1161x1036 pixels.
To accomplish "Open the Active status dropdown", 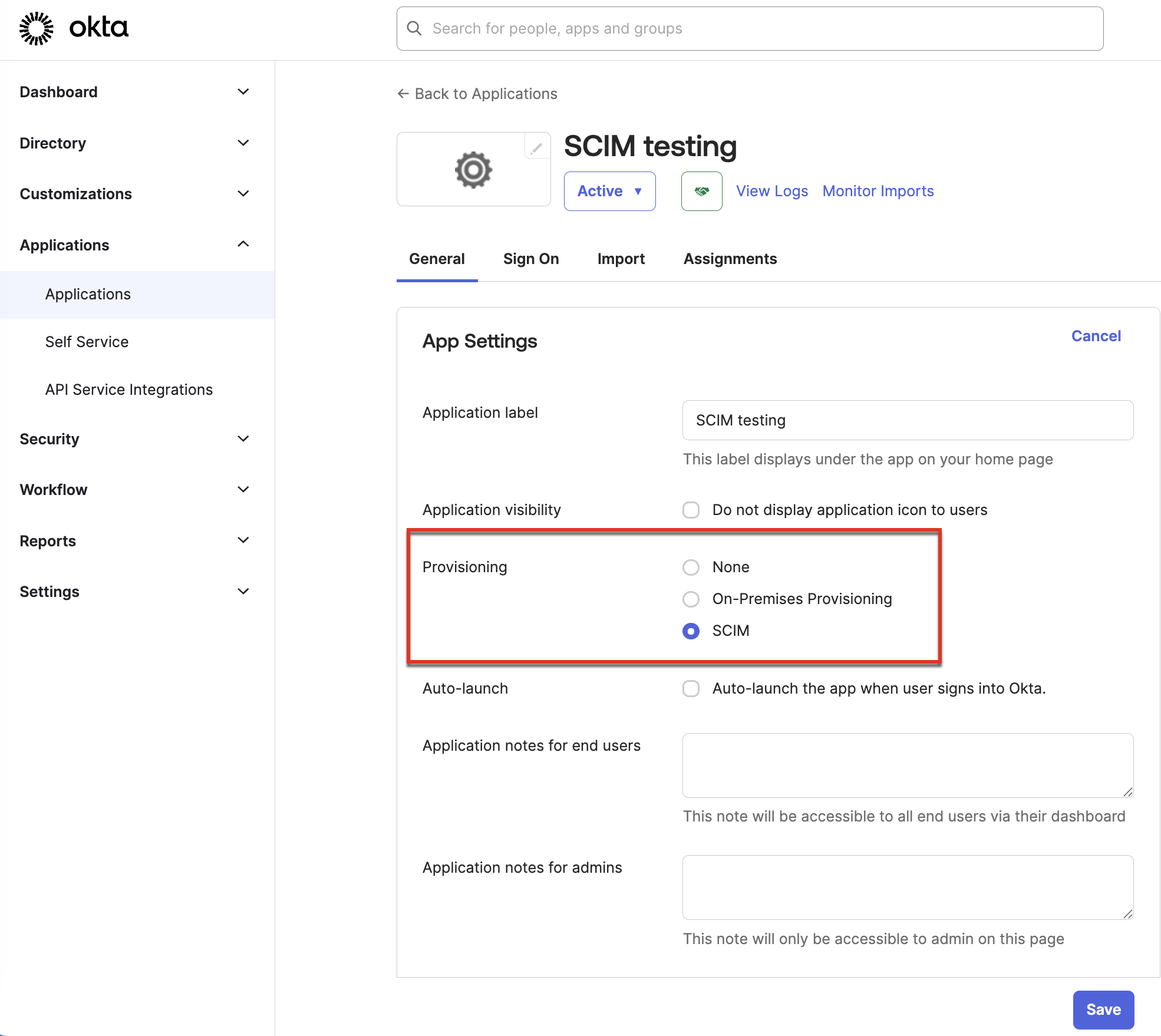I will click(x=609, y=191).
